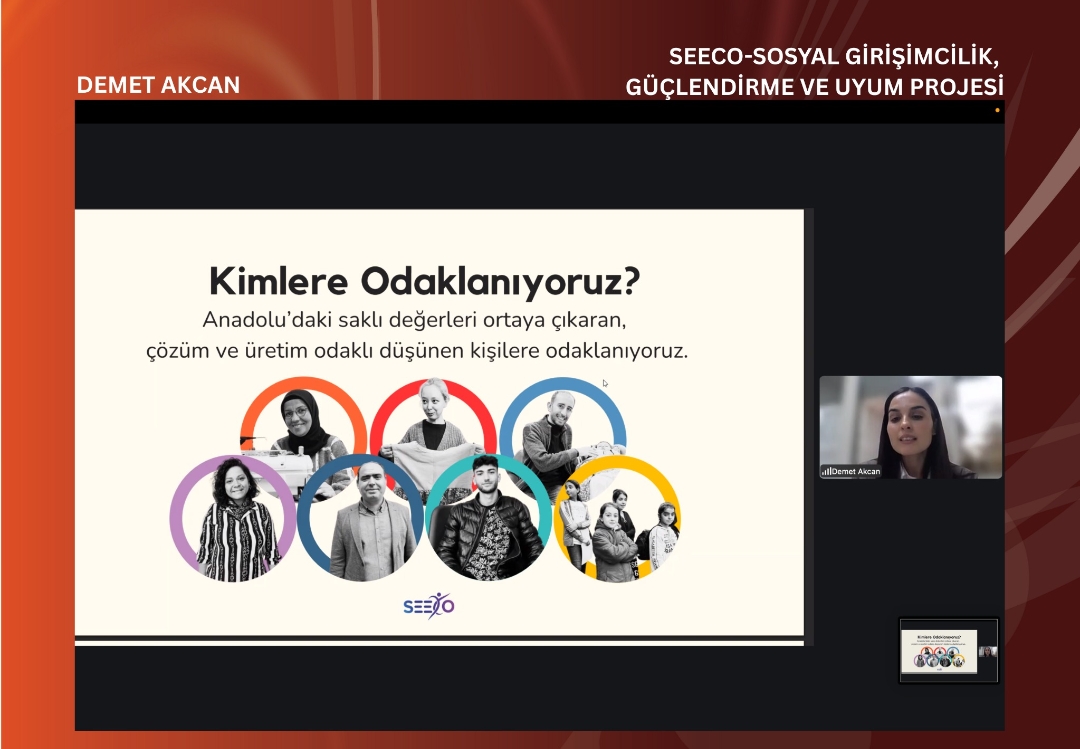Click the orange status dot above the slide area
Screen dimensions: 1080x749
pyautogui.click(x=996, y=112)
